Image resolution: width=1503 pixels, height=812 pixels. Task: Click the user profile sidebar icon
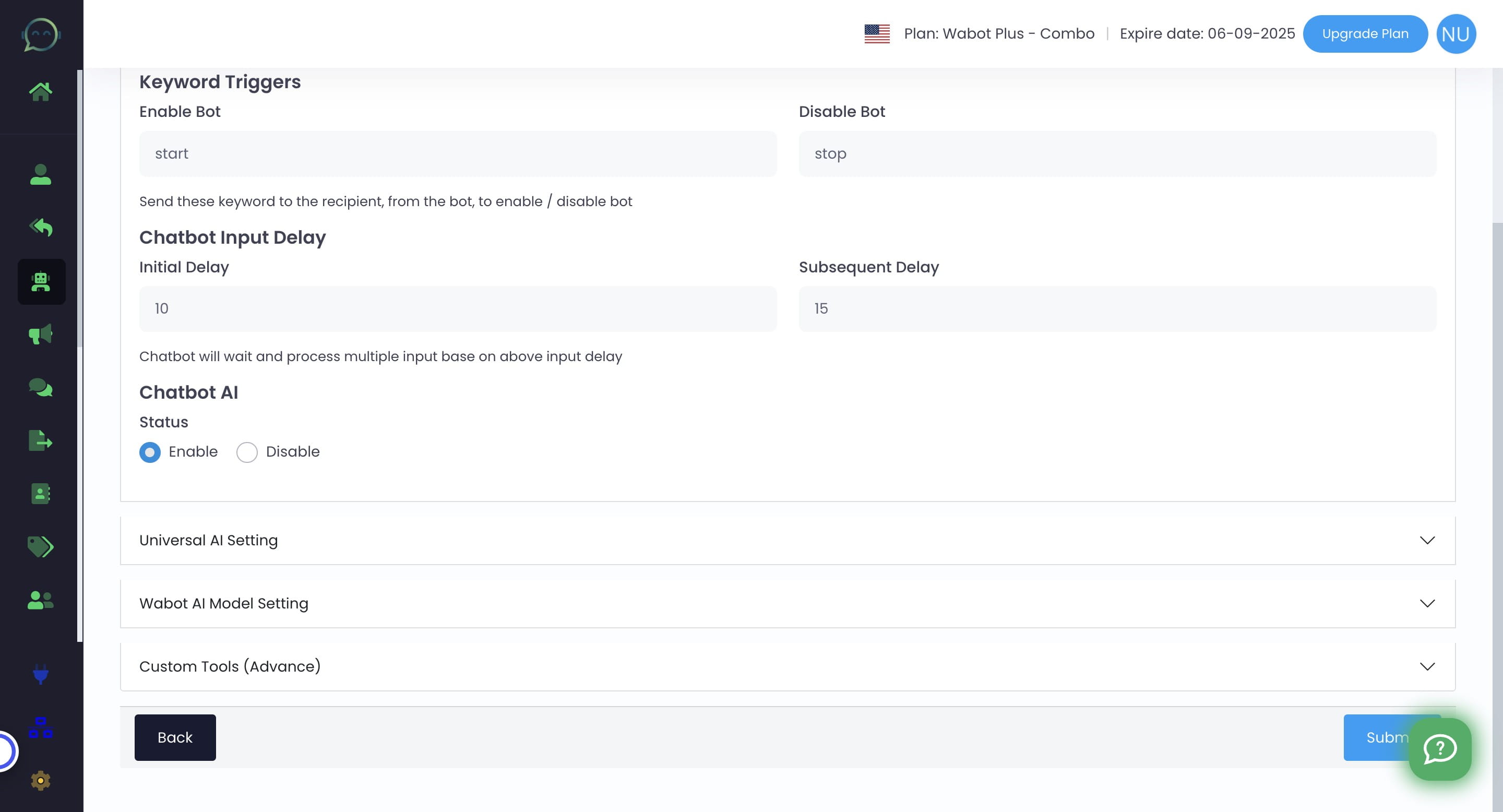coord(40,174)
